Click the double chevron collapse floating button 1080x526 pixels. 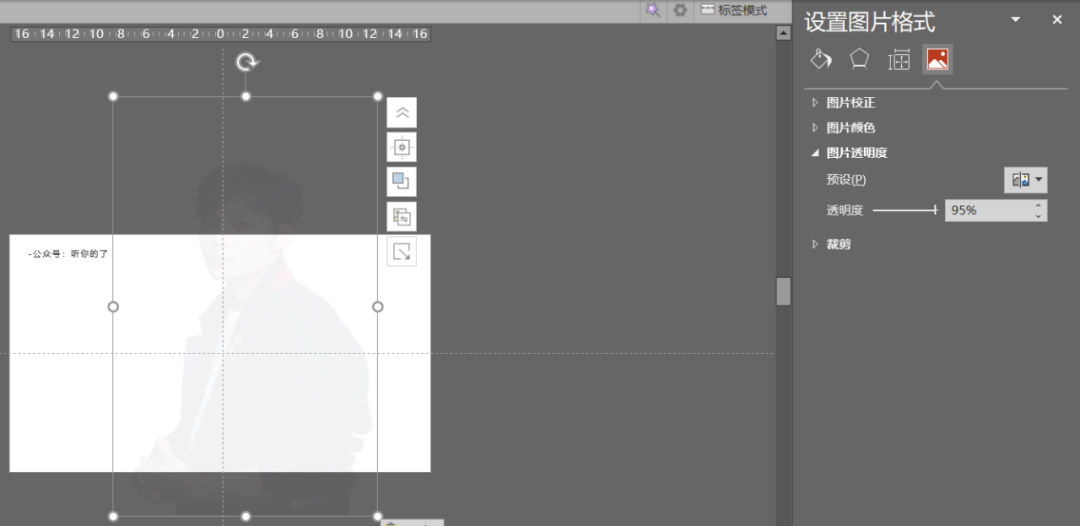point(402,113)
